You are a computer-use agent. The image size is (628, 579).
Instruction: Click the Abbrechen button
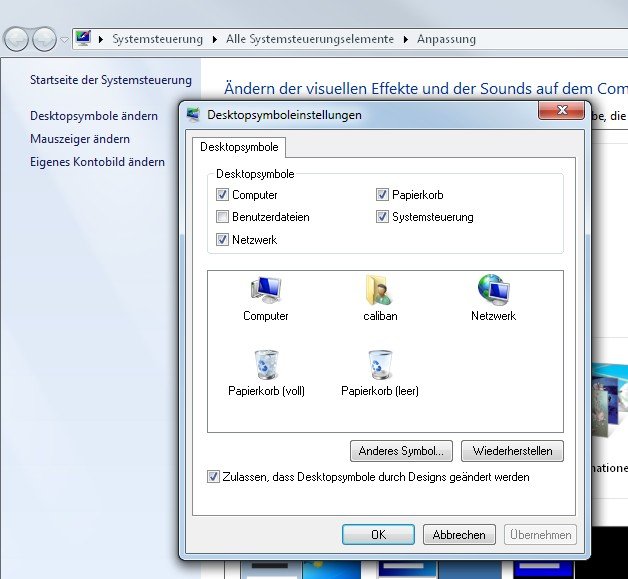459,535
